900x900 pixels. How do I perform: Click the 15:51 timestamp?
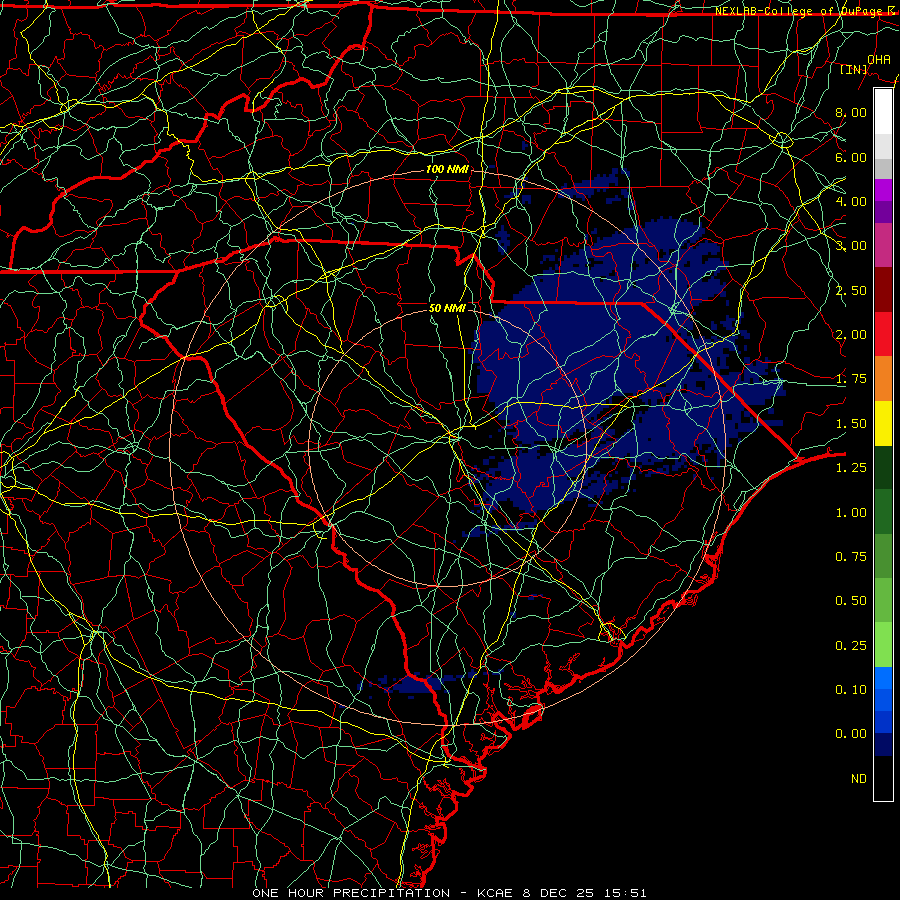click(624, 893)
